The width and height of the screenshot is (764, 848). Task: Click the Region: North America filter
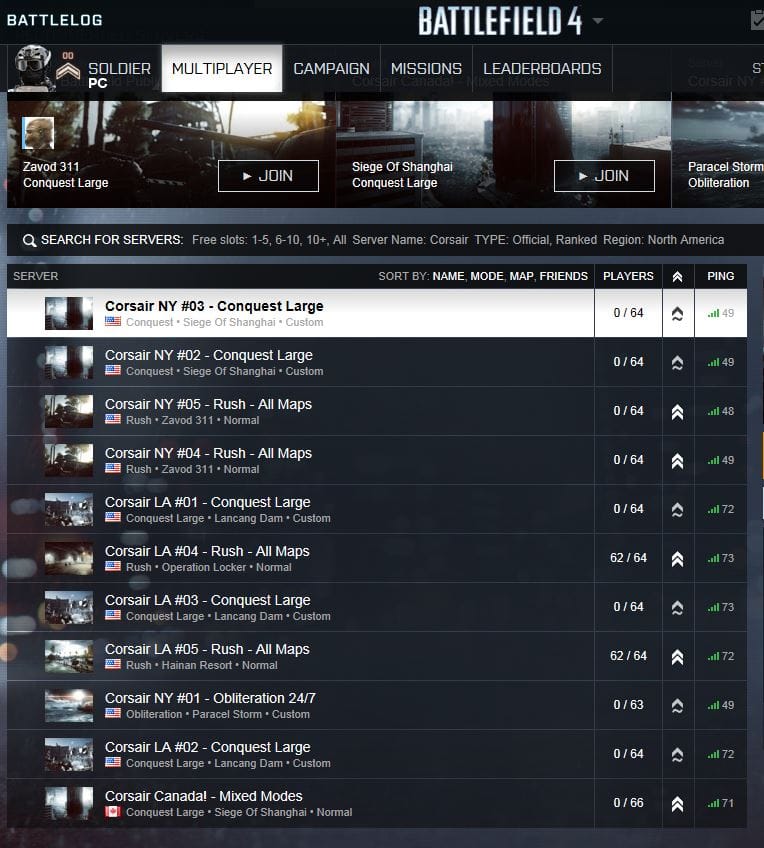tap(663, 240)
